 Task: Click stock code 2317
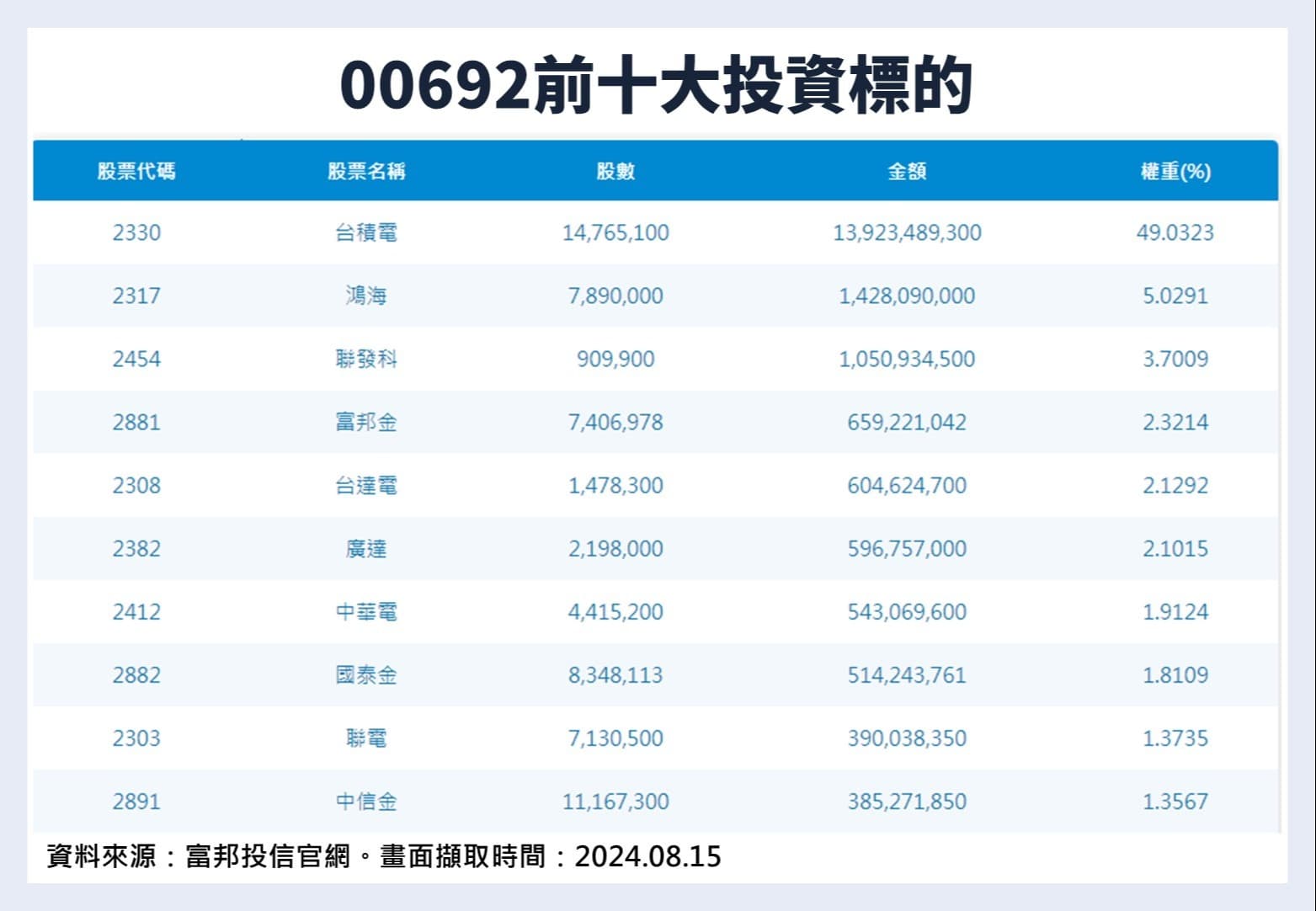pyautogui.click(x=136, y=296)
